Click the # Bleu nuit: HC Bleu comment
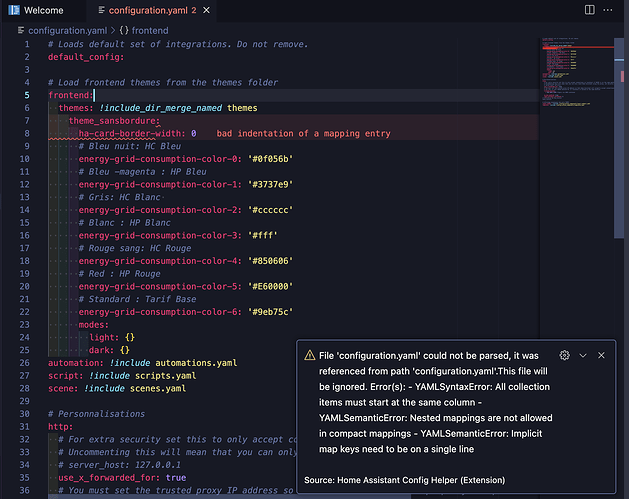The image size is (629, 499). coord(130,146)
